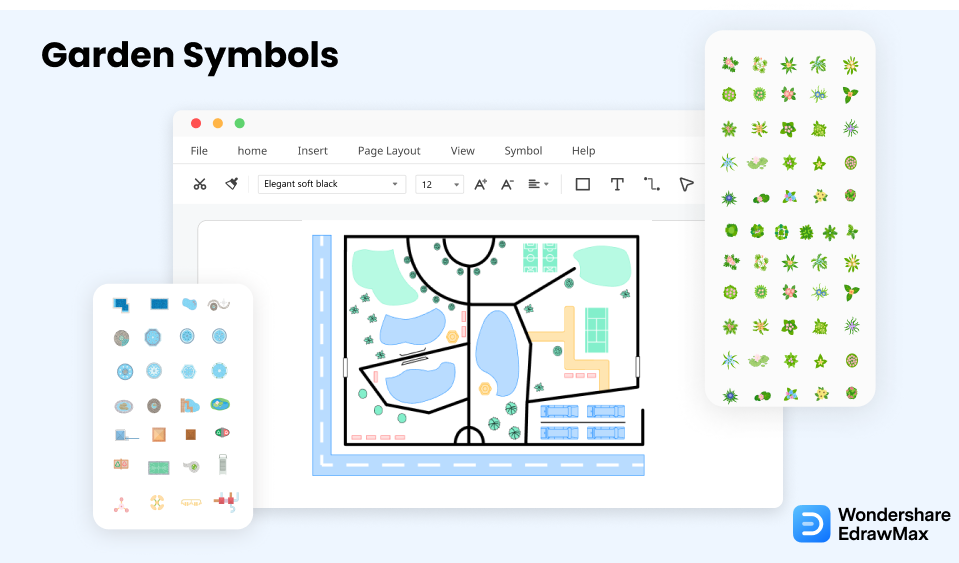This screenshot has height=563, width=959.
Task: Expand the text alignment dropdown
Action: pyautogui.click(x=538, y=184)
